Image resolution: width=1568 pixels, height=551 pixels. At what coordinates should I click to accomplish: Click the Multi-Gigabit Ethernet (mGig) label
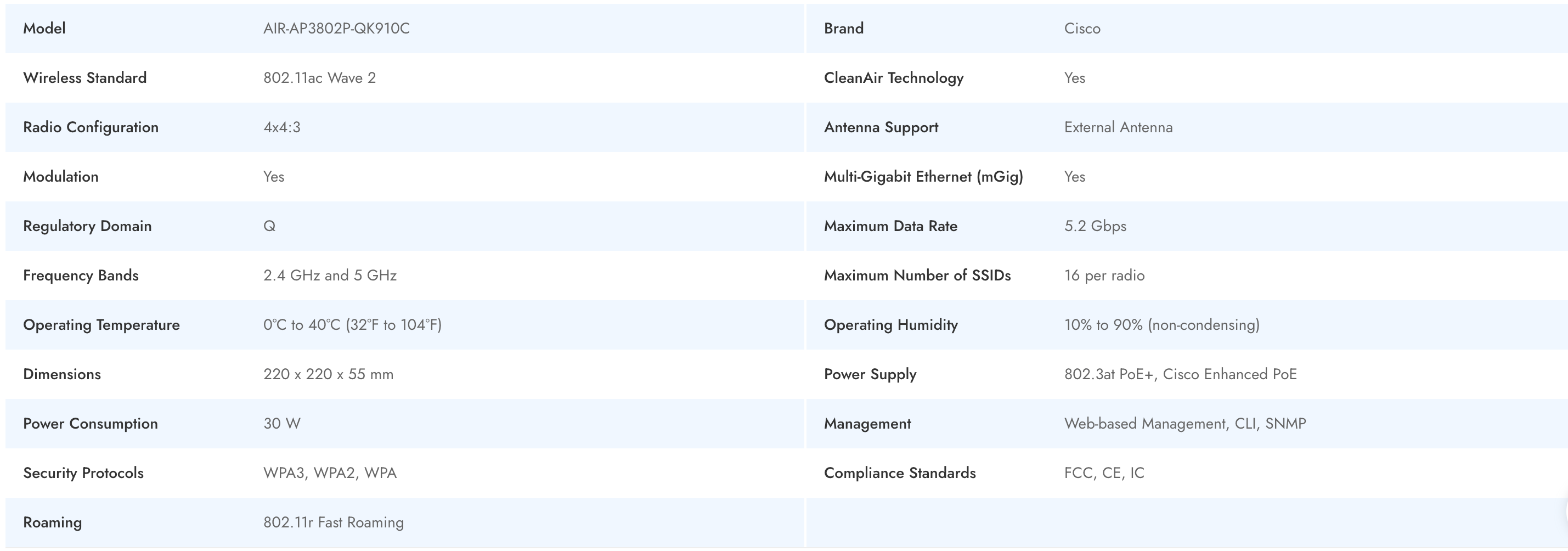[923, 177]
